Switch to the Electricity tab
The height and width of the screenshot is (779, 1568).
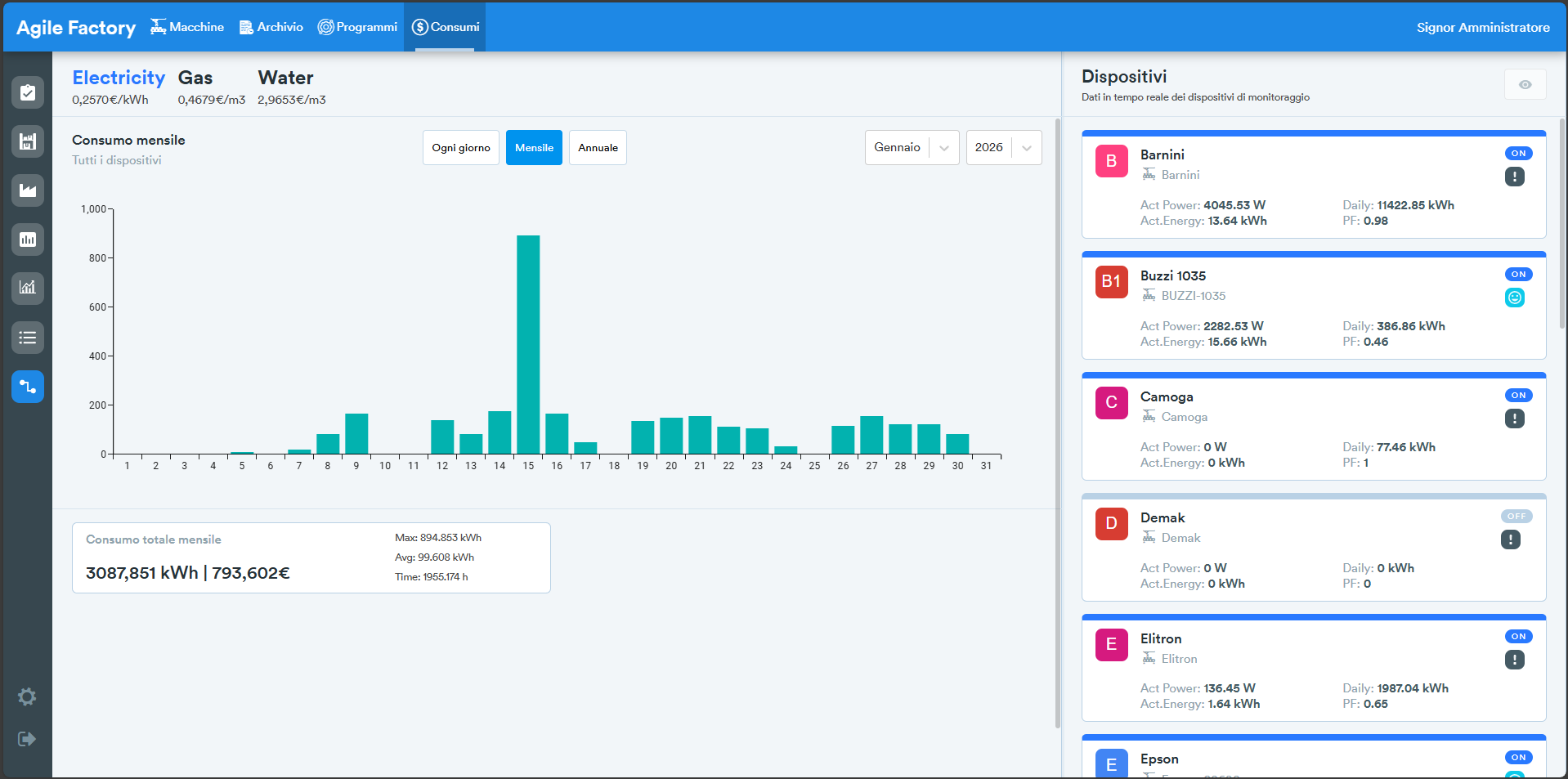click(x=119, y=78)
